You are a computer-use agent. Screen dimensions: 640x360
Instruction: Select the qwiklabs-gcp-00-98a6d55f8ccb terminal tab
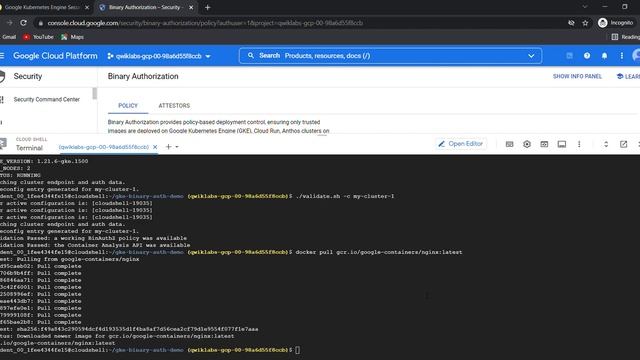pyautogui.click(x=104, y=147)
